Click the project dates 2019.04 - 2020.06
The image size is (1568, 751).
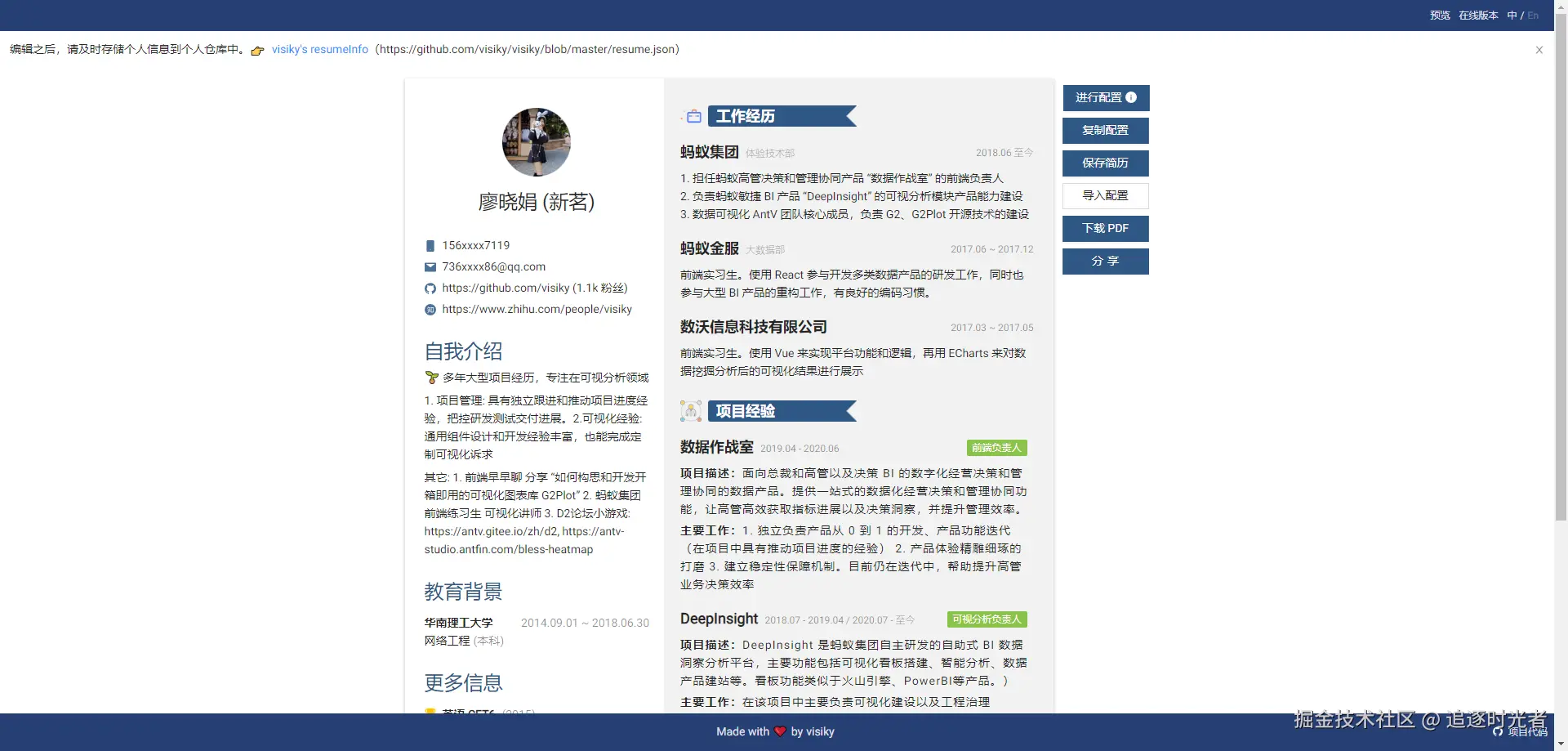pos(800,449)
